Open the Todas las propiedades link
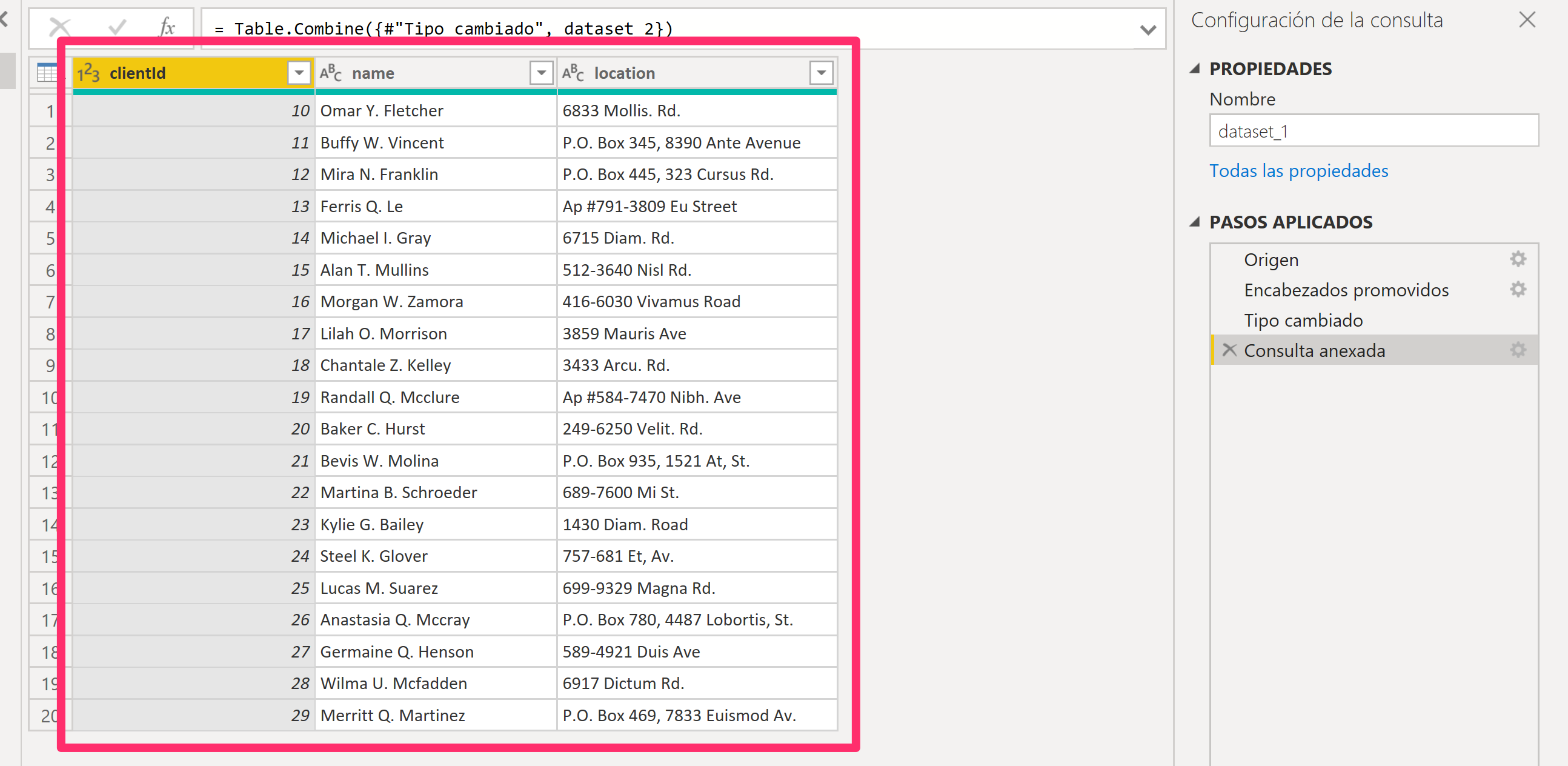The height and width of the screenshot is (766, 1568). point(1298,170)
